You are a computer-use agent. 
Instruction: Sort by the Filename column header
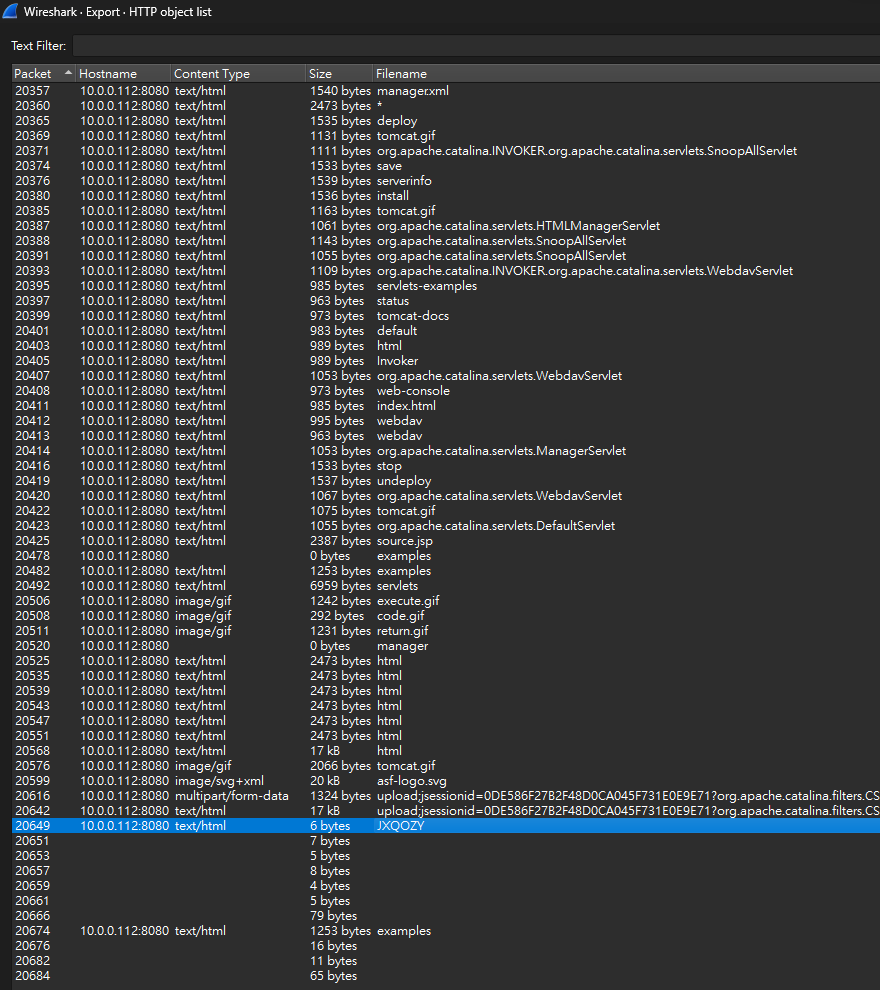(626, 74)
